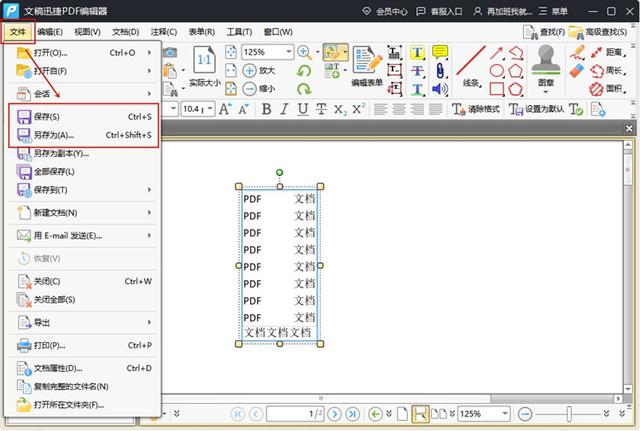
Task: Click the 放大 zoom in icon
Action: point(249,71)
